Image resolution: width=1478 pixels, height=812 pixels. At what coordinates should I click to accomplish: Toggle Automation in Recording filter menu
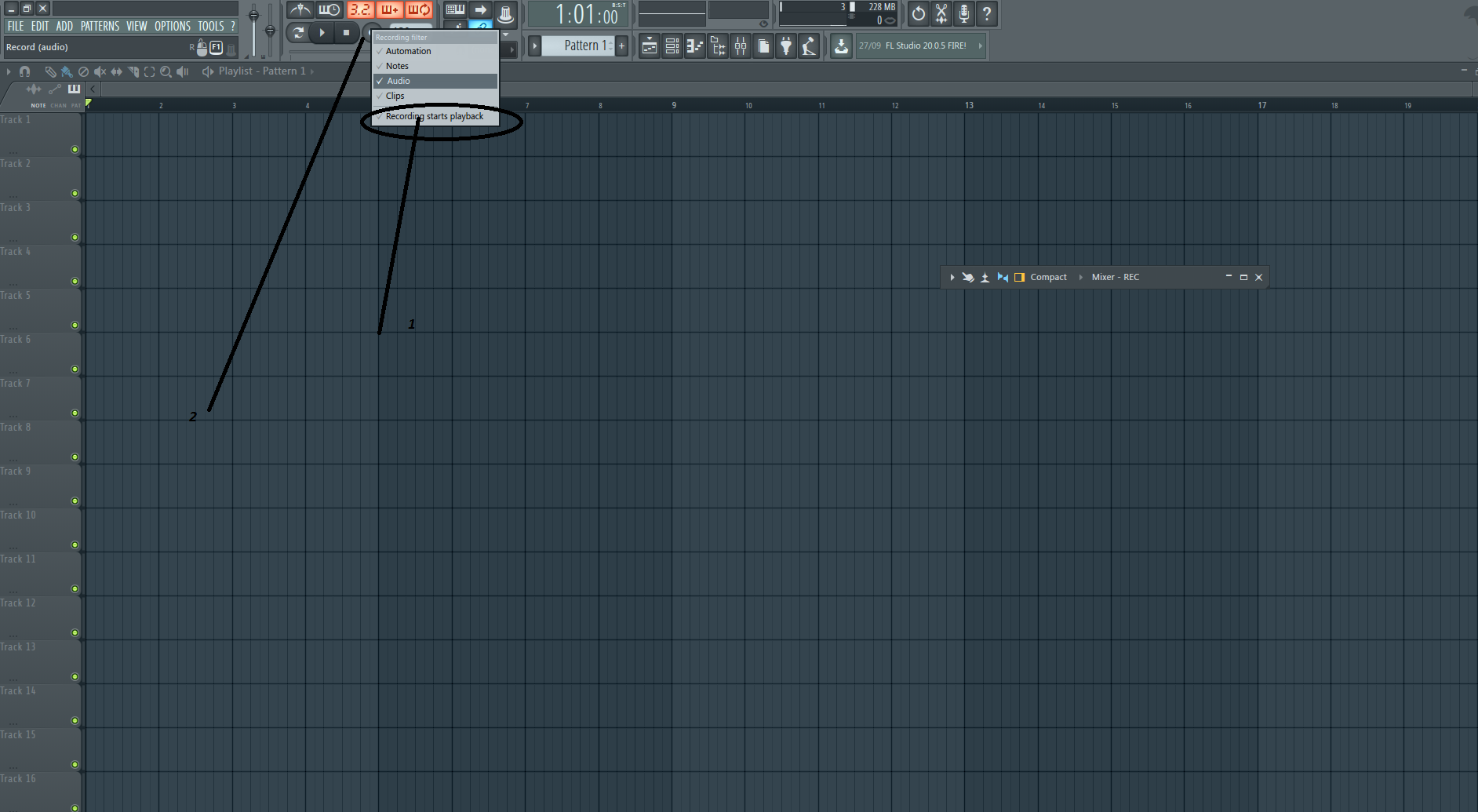coord(435,51)
